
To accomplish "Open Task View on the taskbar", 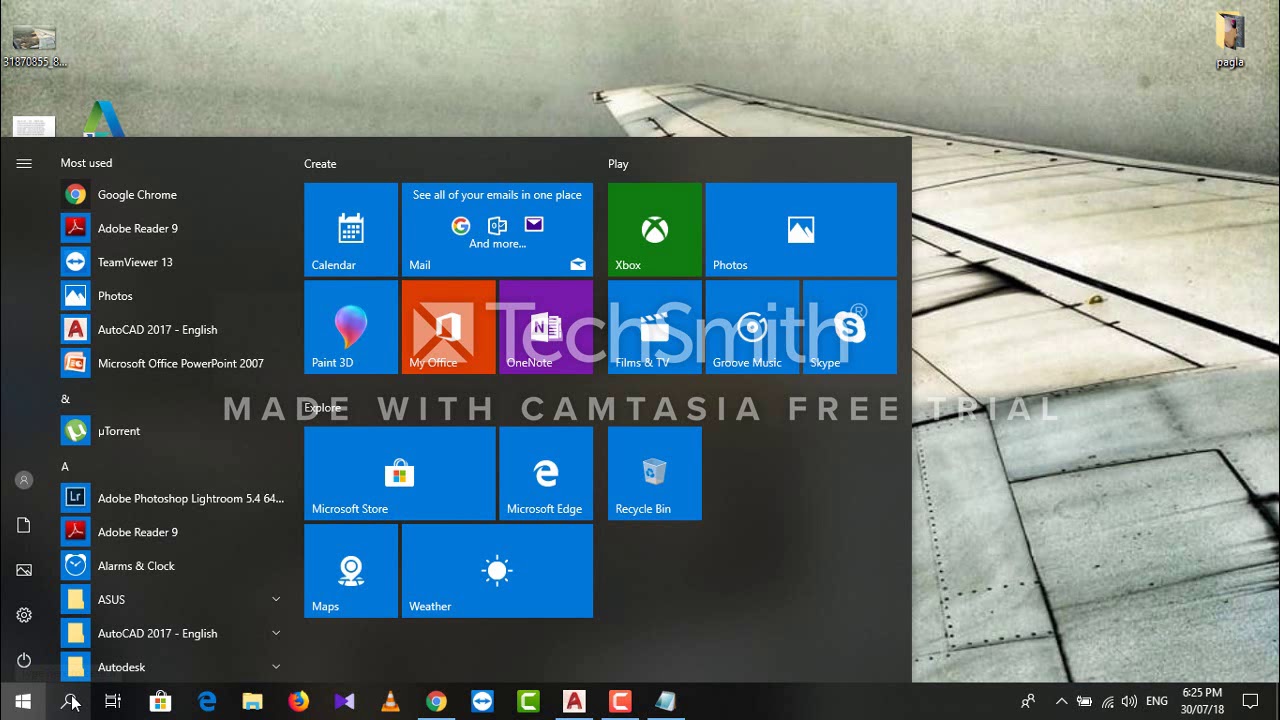I will click(113, 701).
